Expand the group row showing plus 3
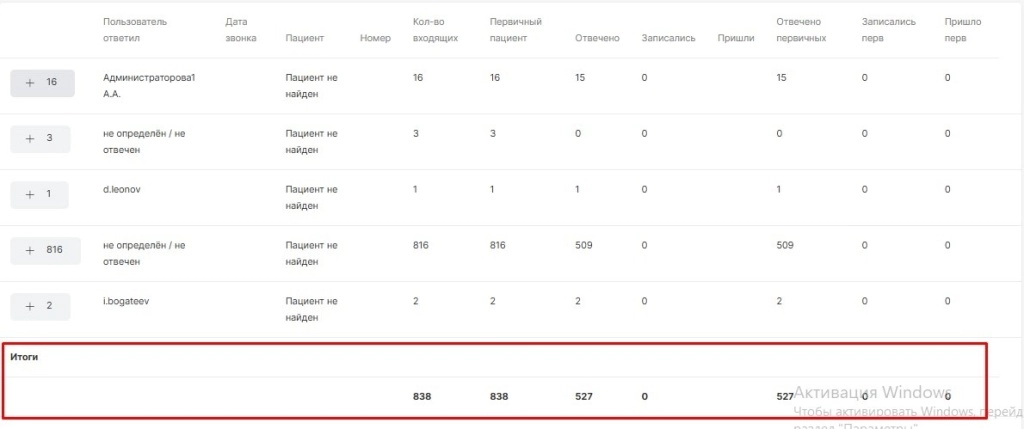Screen dimensions: 1024x429 pyautogui.click(x=40, y=138)
